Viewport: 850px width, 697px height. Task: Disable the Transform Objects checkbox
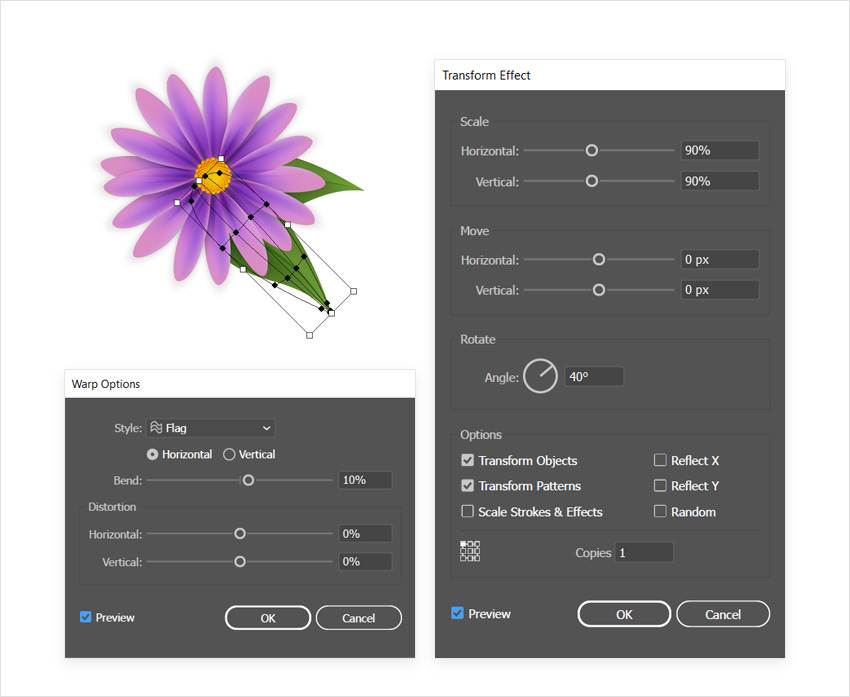tap(467, 461)
